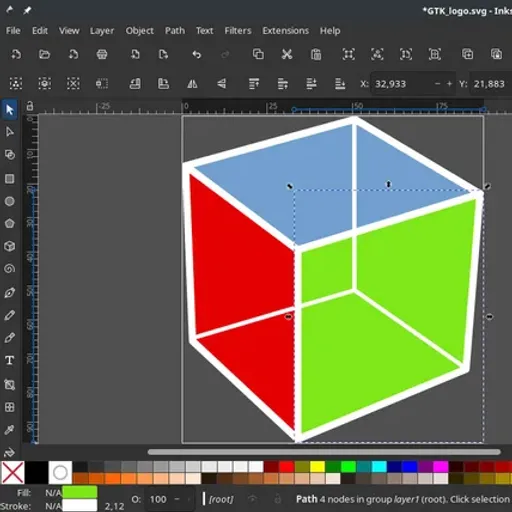Click the Duplicate selection icon

coord(467,54)
